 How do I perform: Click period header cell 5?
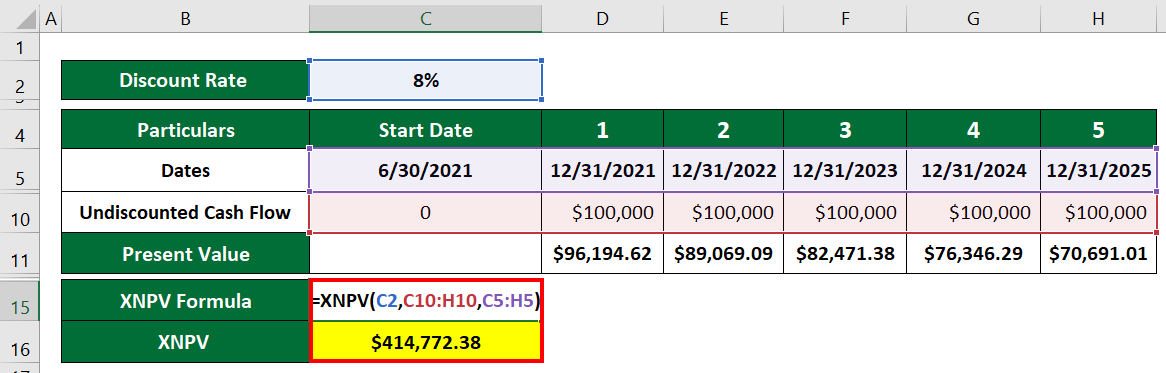[x=1098, y=130]
